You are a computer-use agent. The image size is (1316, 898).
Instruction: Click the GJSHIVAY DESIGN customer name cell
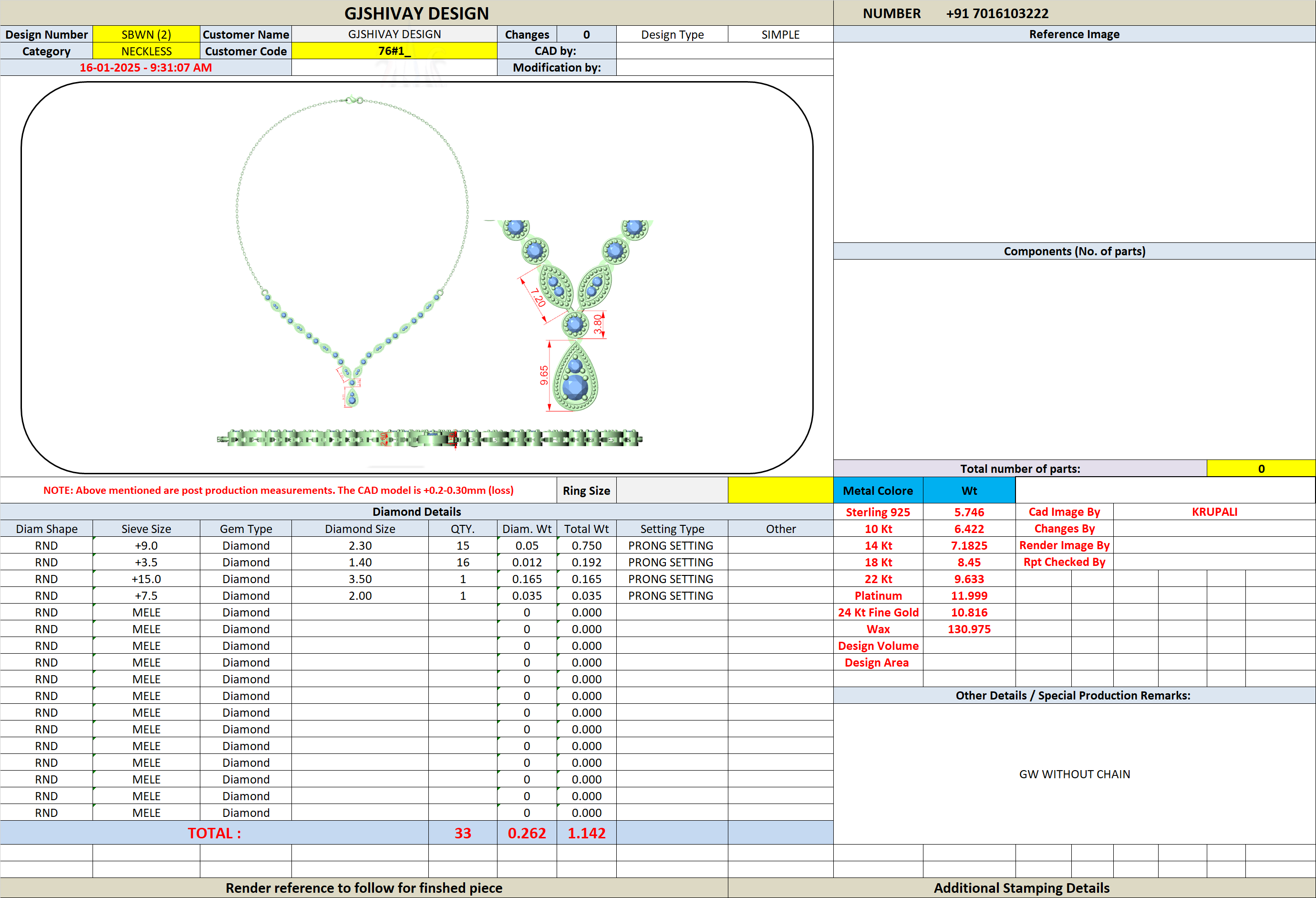coord(394,34)
